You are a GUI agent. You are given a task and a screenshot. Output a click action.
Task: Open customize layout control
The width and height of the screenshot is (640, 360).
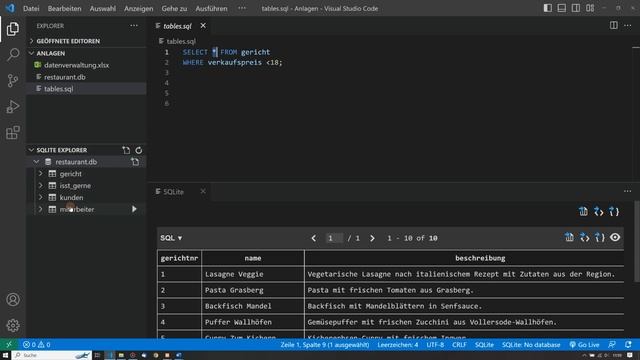tap(590, 8)
